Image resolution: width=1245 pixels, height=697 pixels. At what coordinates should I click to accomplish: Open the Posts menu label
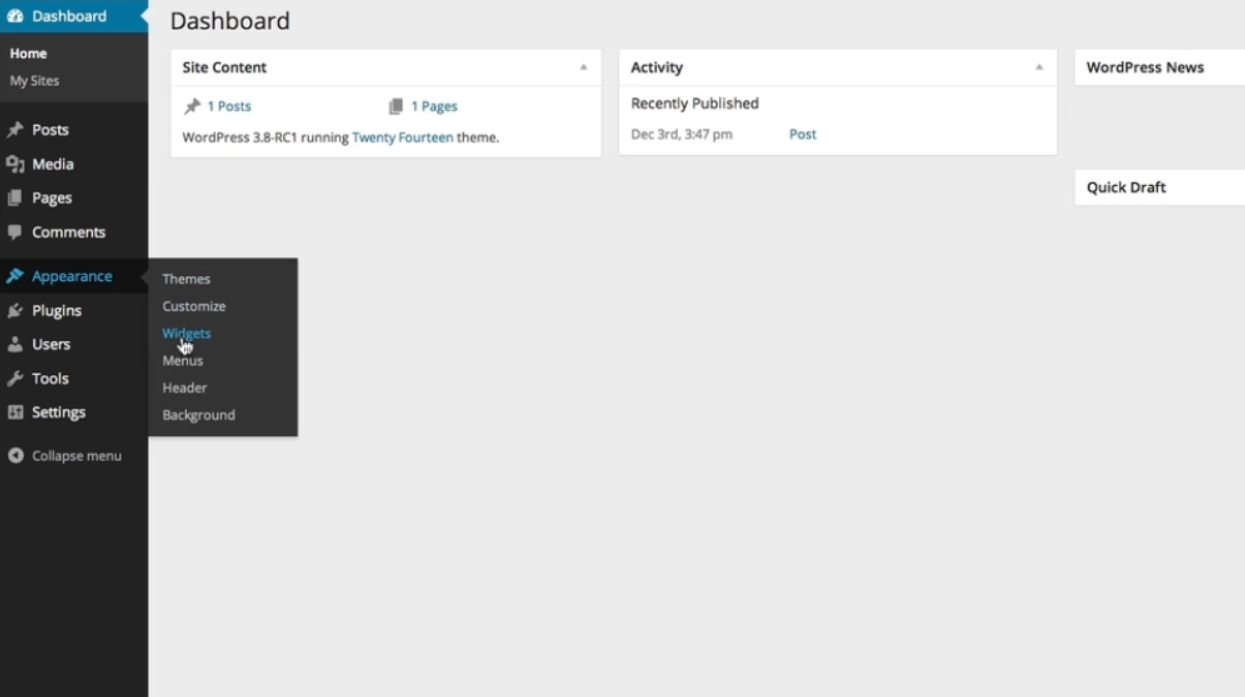point(50,130)
